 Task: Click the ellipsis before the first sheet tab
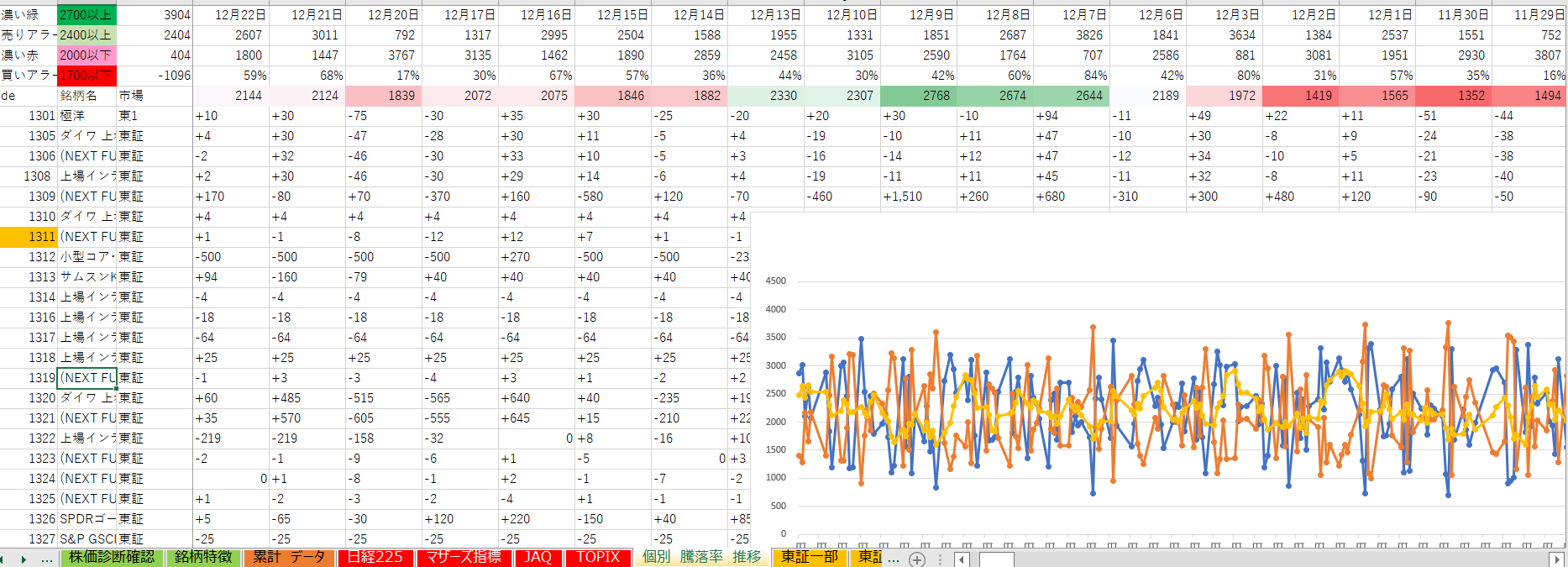46,559
